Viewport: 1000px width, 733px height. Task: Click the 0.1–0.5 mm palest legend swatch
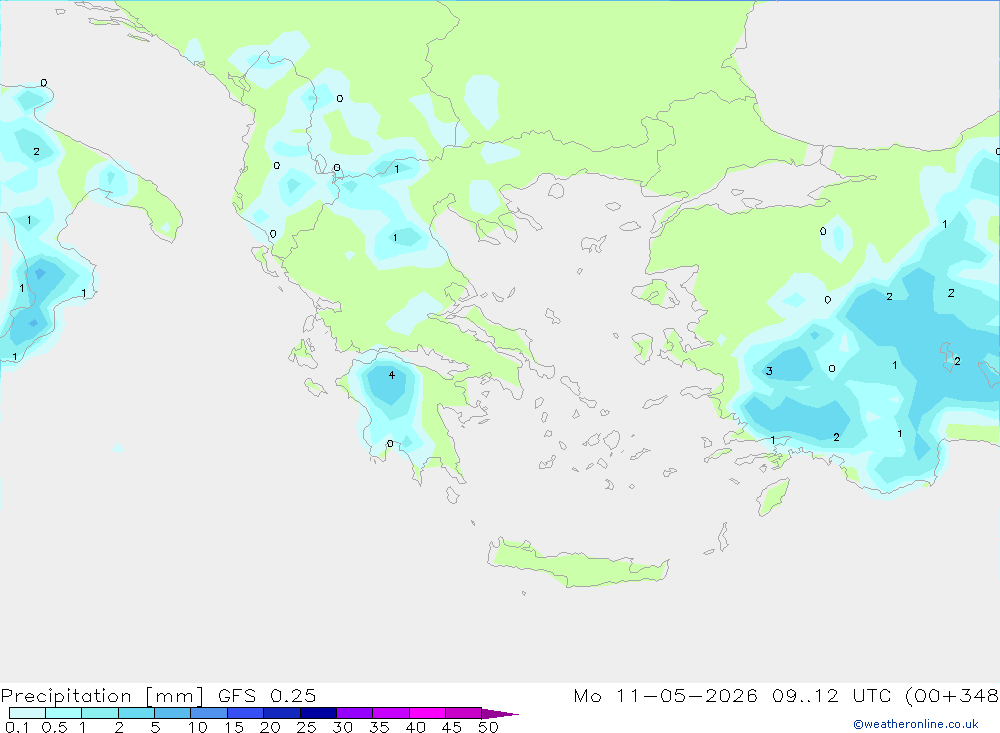click(x=27, y=713)
